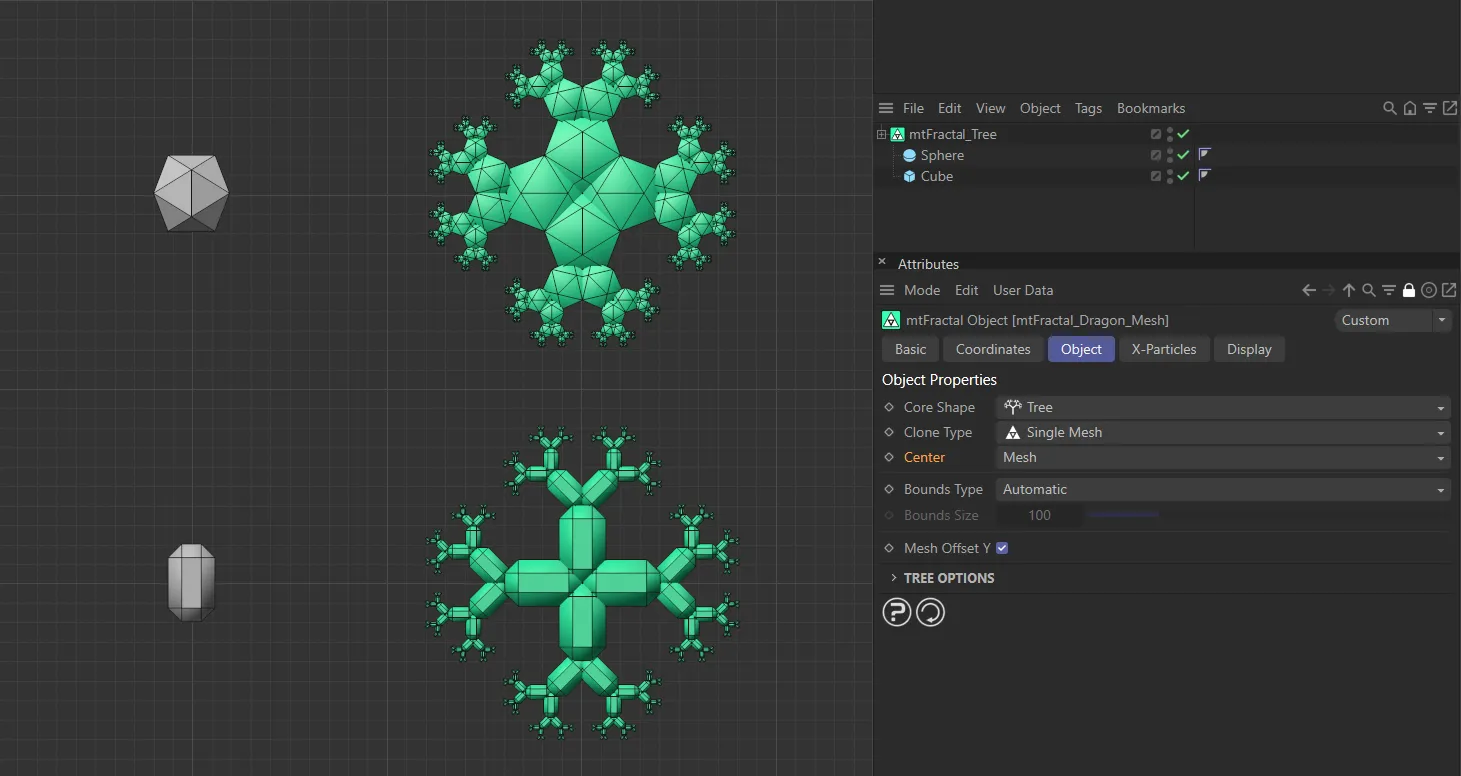Screen dimensions: 1461x776
Task: Select the Cube object icon
Action: click(x=909, y=176)
